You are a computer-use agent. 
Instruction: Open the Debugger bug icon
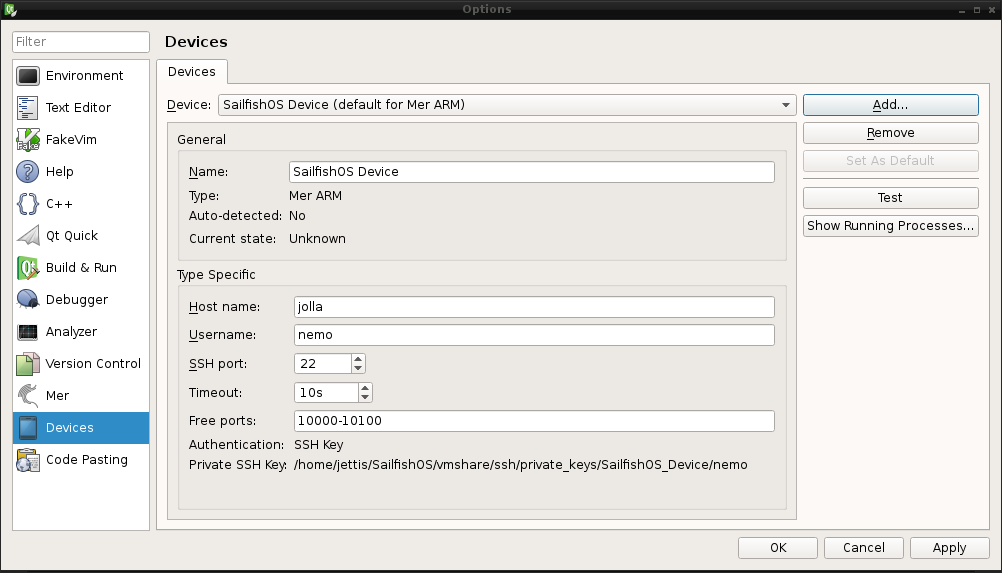[28, 300]
